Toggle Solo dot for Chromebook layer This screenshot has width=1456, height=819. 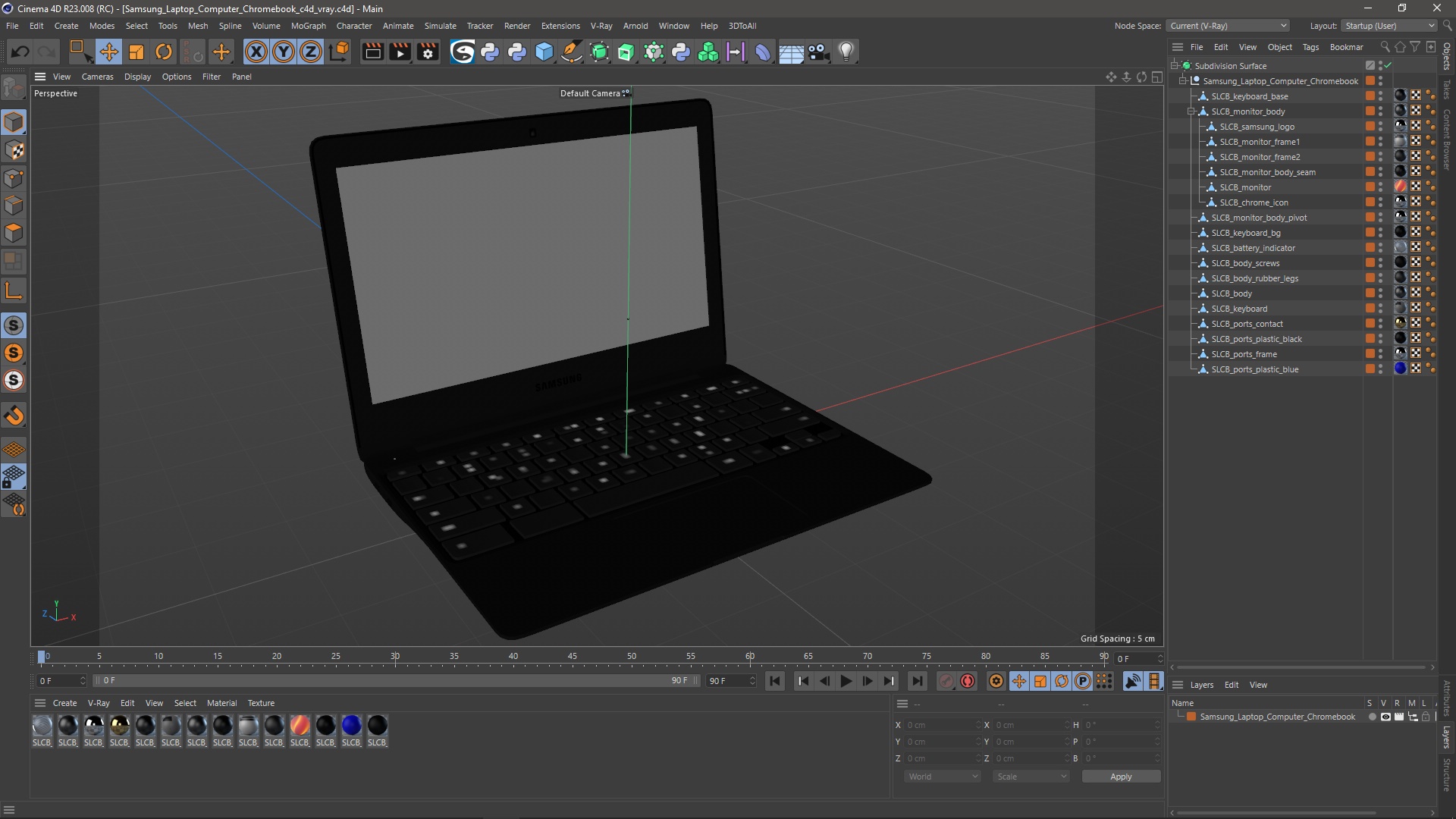point(1372,717)
